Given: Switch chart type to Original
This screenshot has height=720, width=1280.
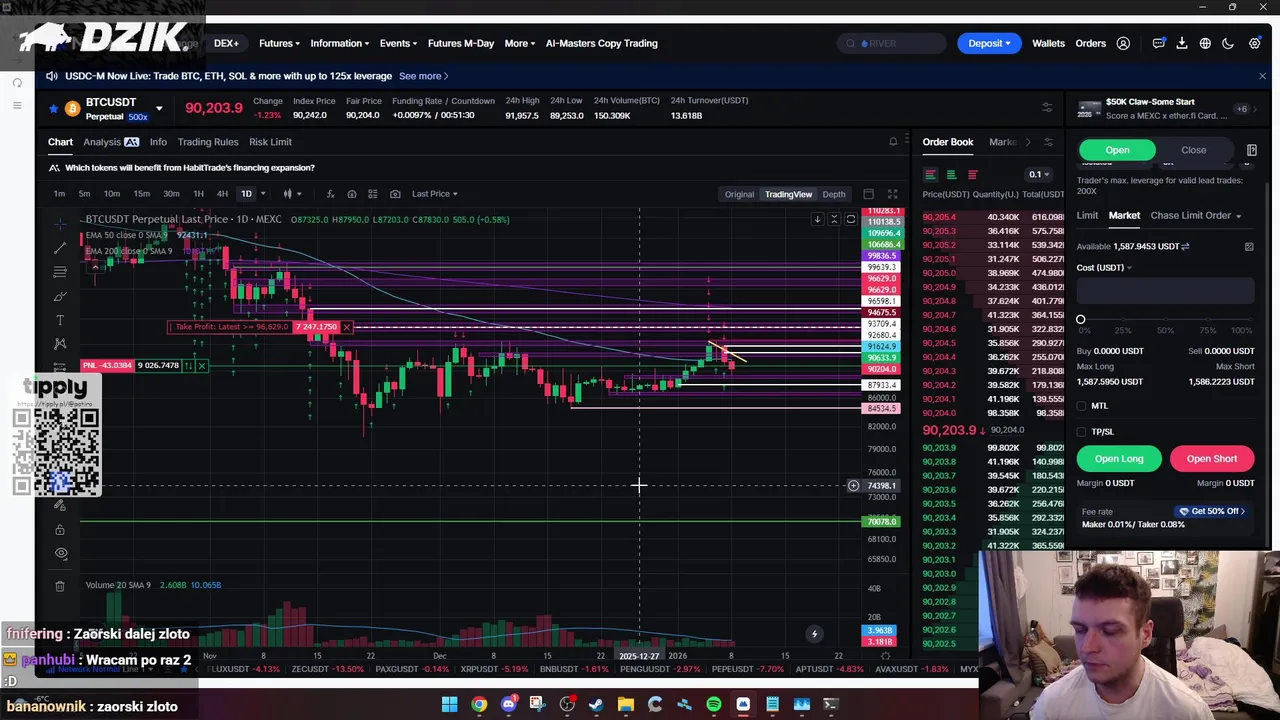Looking at the screenshot, I should [739, 194].
